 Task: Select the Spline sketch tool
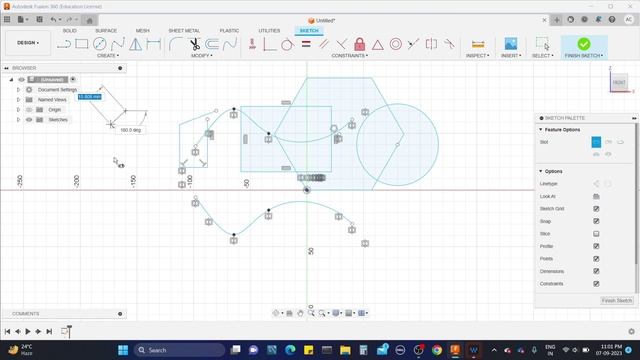pyautogui.click(x=118, y=44)
